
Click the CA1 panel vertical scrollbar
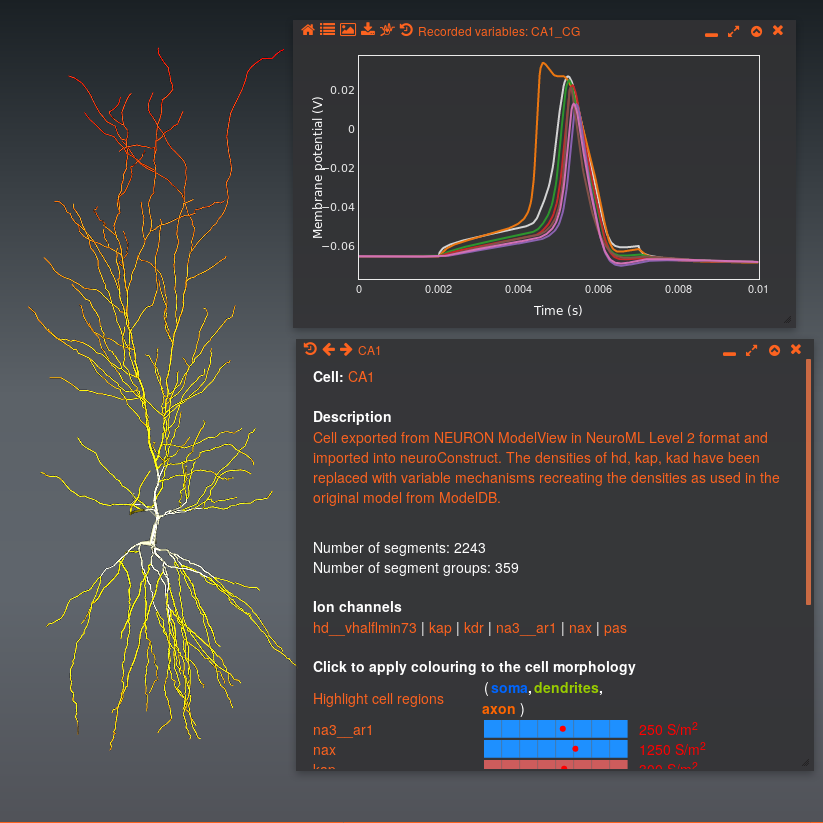pyautogui.click(x=808, y=482)
